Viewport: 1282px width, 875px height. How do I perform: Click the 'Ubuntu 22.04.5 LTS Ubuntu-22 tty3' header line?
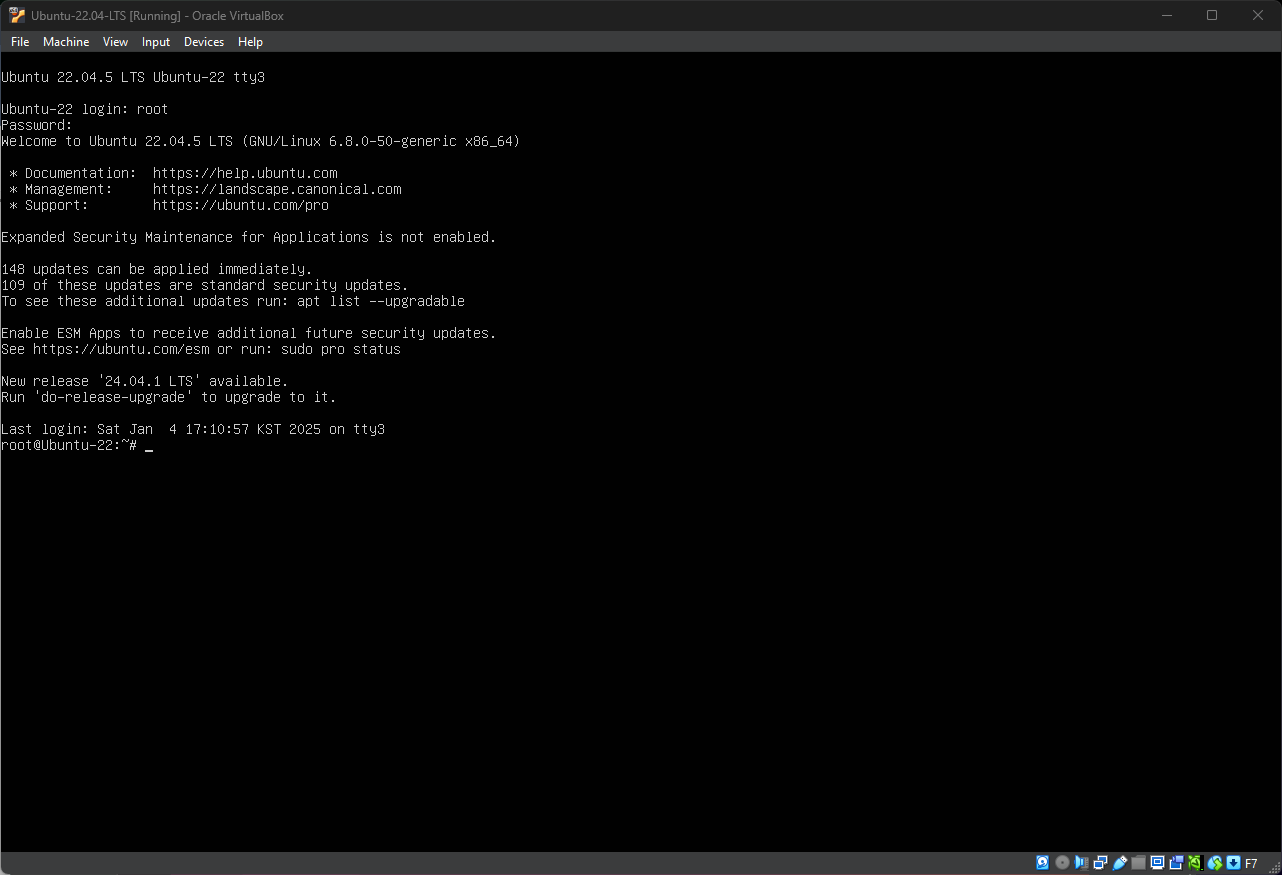[133, 77]
